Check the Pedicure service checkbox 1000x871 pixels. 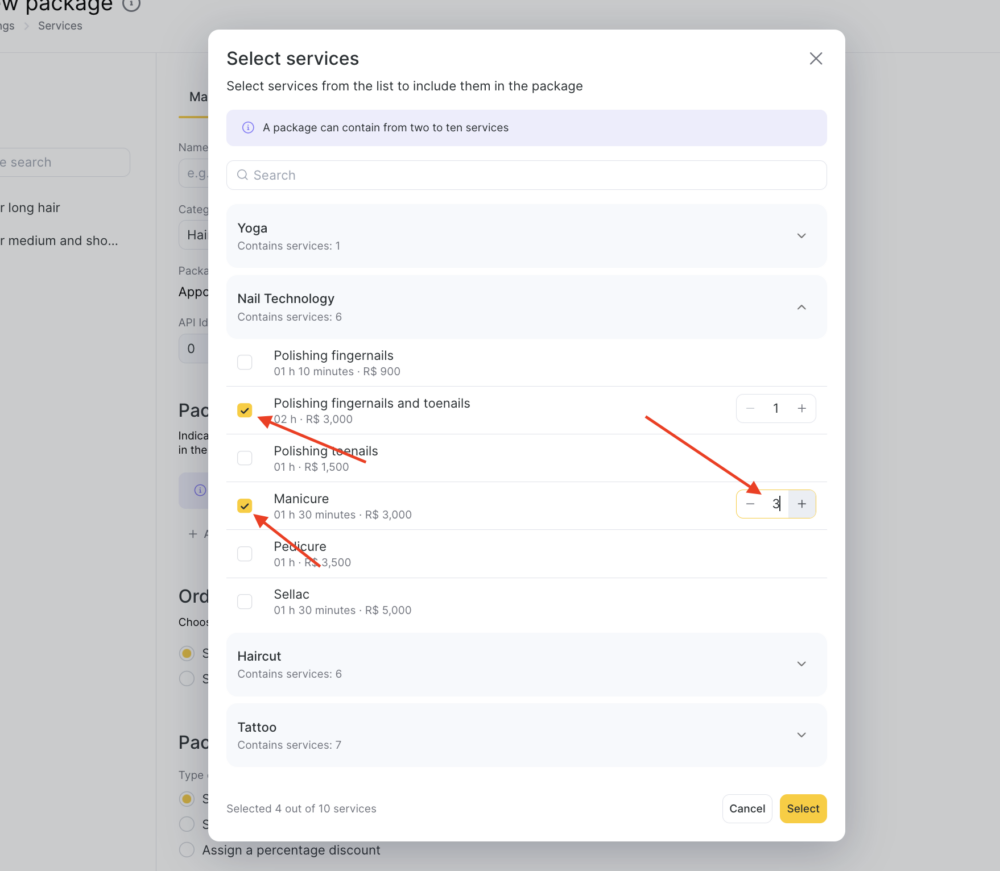pos(244,553)
